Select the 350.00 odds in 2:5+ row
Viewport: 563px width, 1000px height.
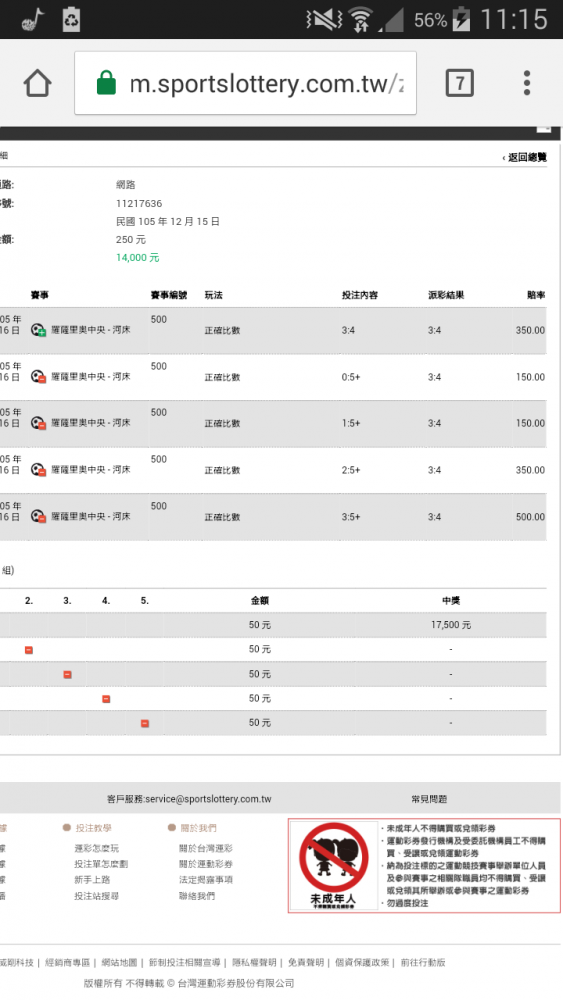[530, 470]
